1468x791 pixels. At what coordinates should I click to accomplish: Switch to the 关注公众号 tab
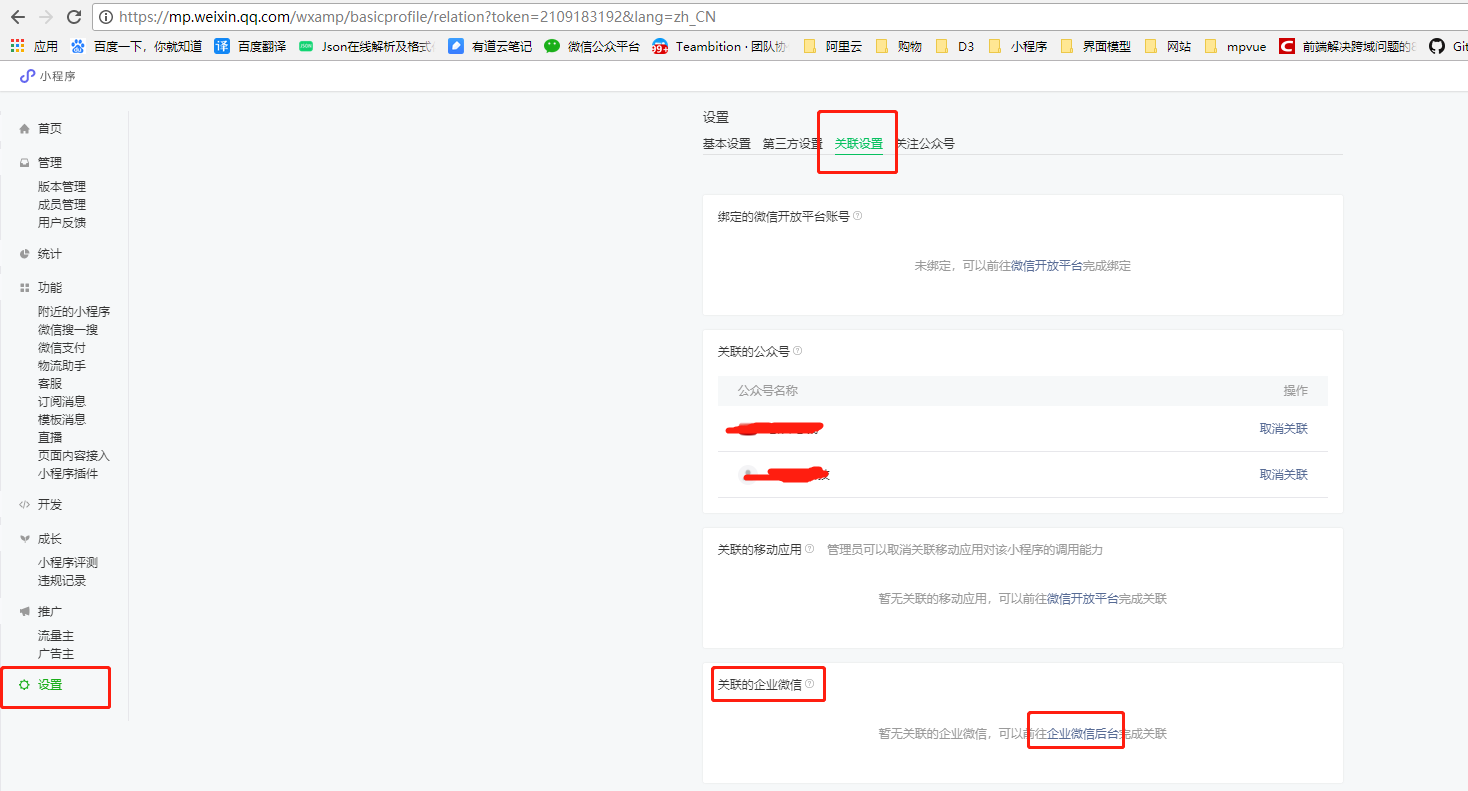pyautogui.click(x=925, y=144)
